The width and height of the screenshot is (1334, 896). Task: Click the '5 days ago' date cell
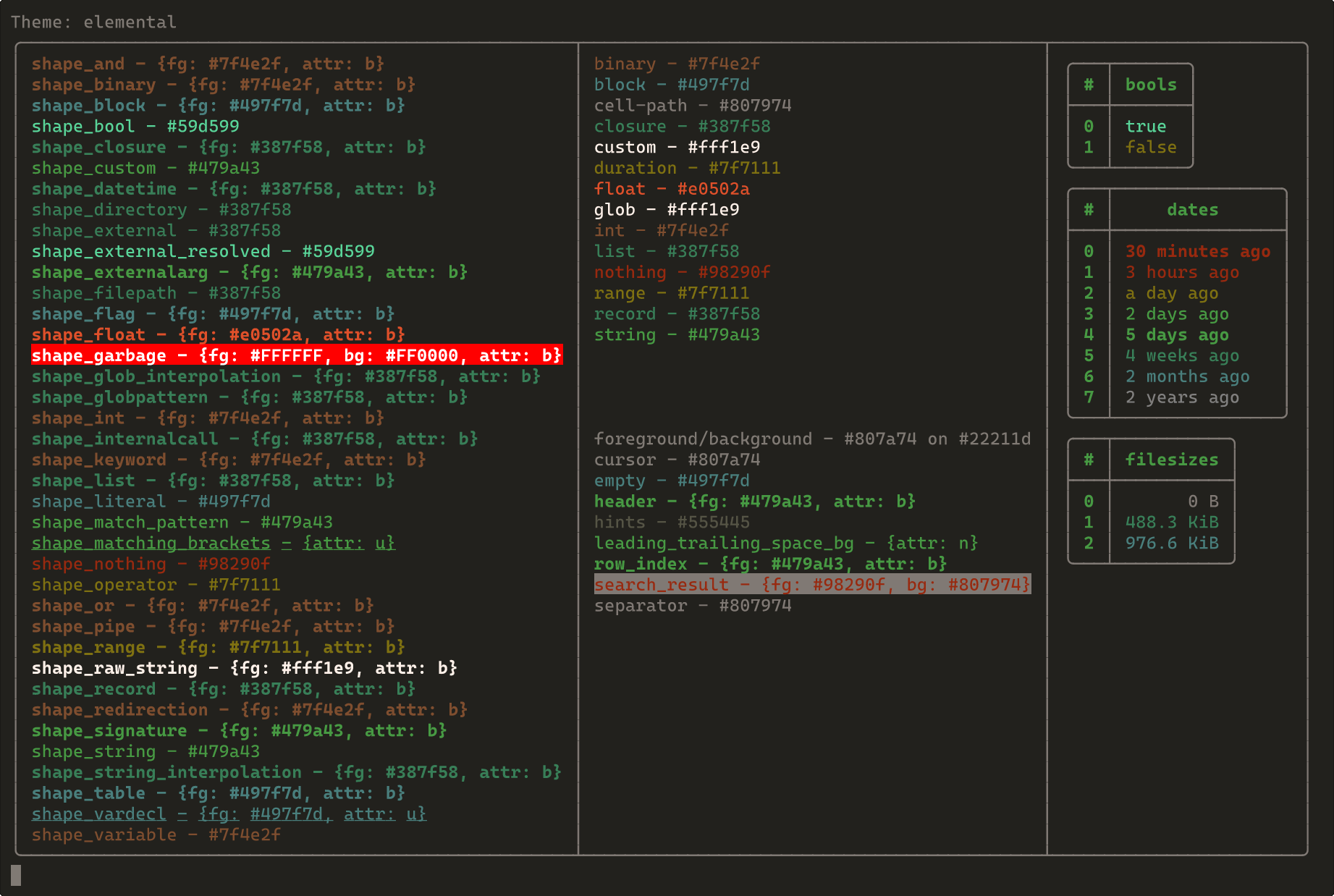tap(1177, 335)
